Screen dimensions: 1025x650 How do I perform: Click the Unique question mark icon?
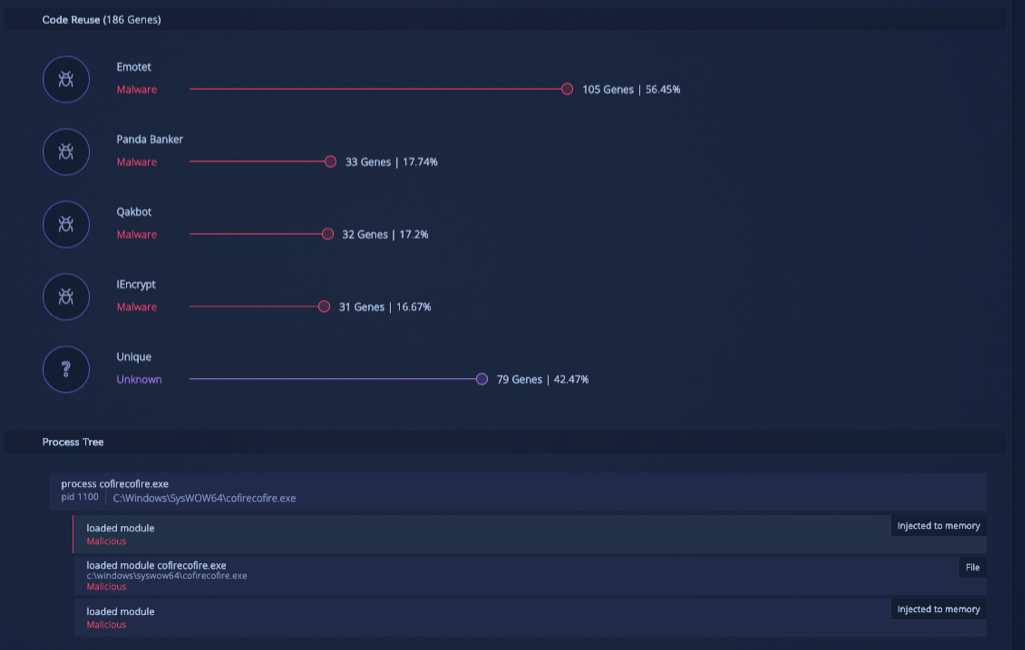coord(65,369)
